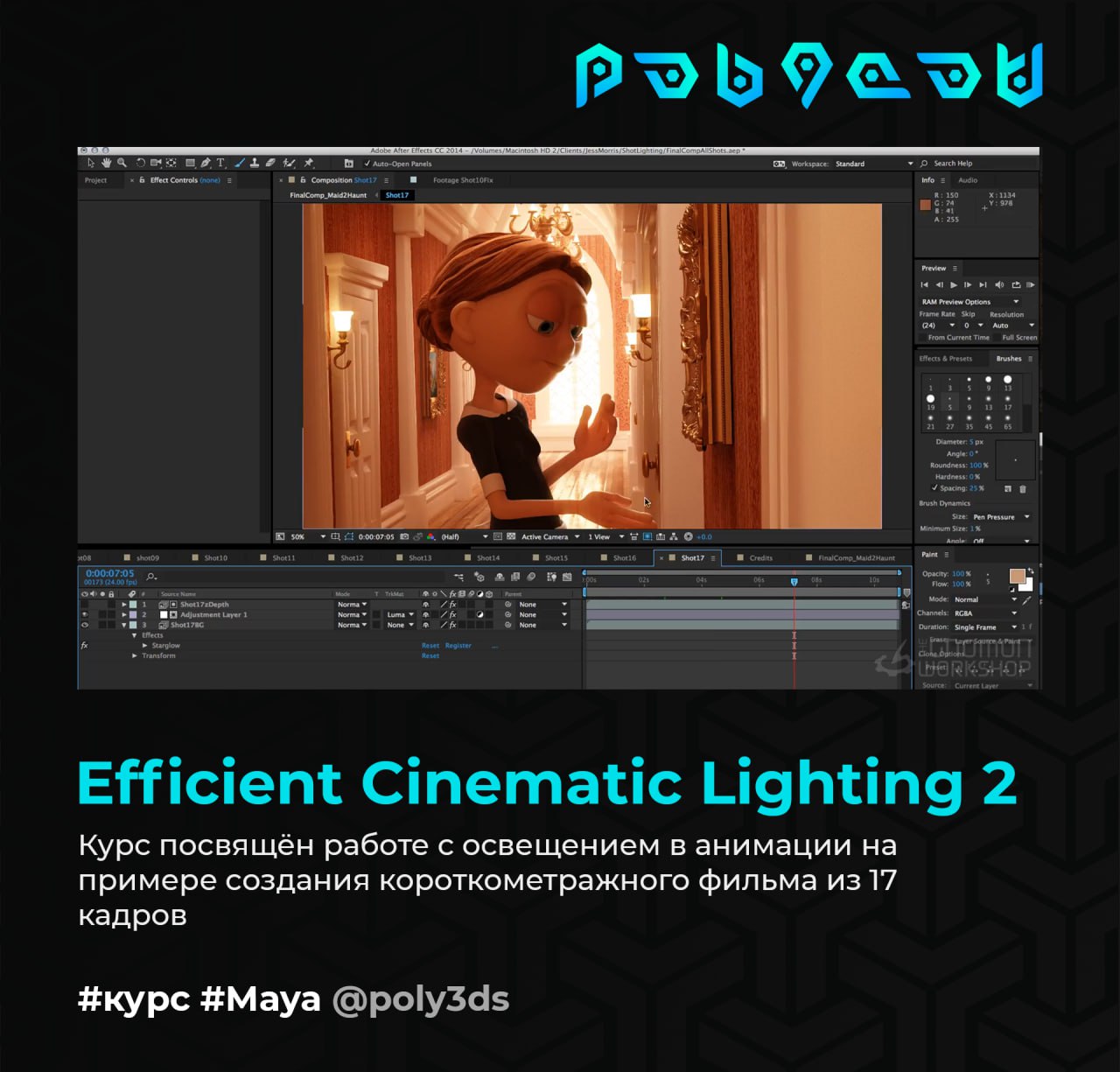
Task: Click the snapshot camera icon in viewer
Action: point(404,536)
